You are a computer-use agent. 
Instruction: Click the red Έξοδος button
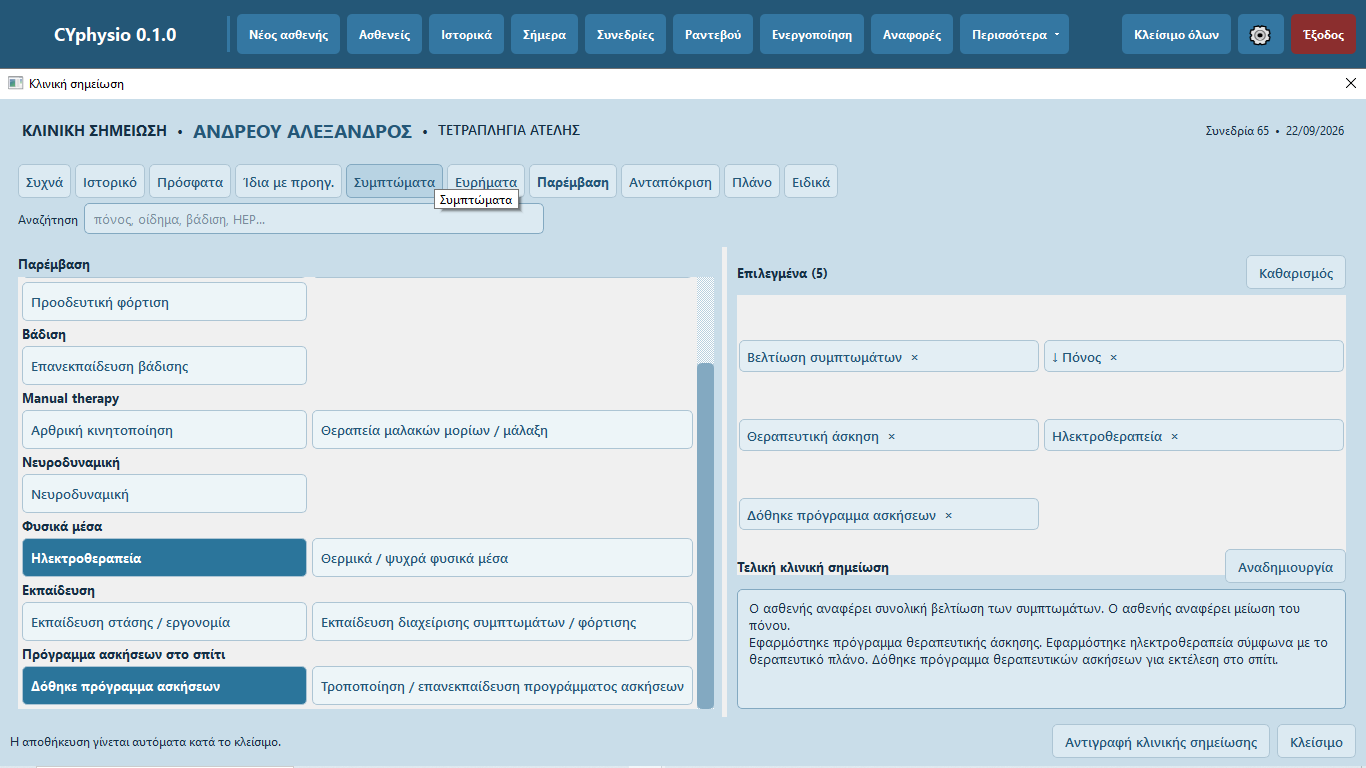tap(1323, 34)
